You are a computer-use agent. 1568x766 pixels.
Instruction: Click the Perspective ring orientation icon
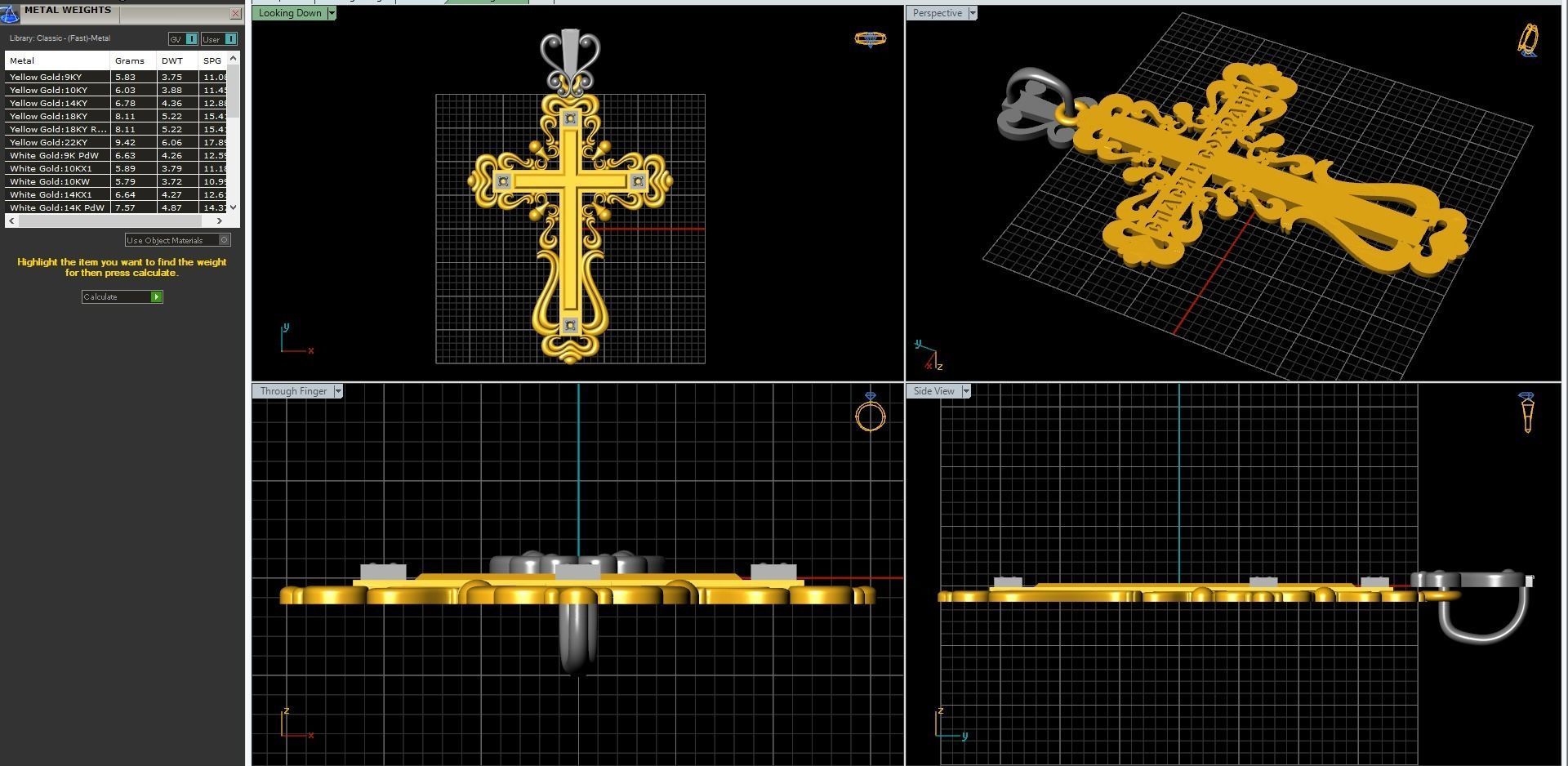coord(1529,40)
